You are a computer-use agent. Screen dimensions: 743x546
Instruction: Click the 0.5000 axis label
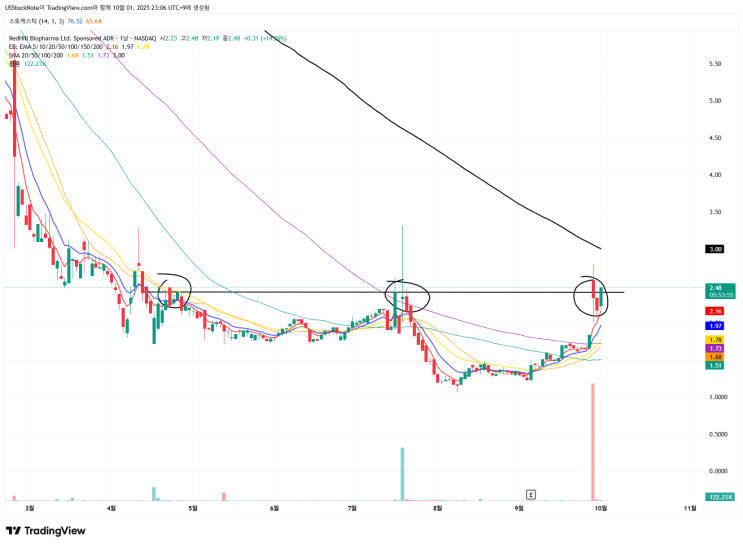[718, 434]
